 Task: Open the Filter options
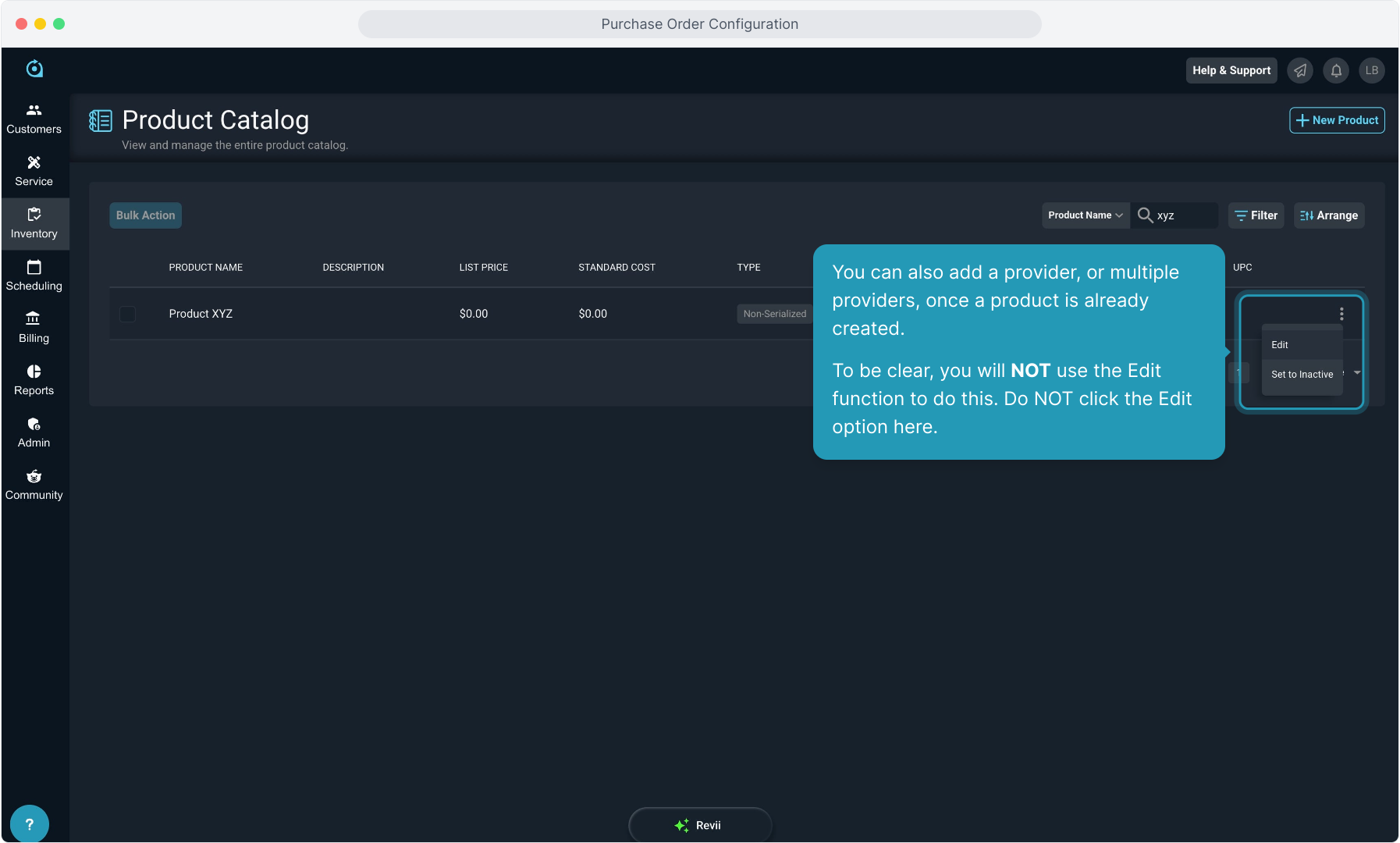1256,215
